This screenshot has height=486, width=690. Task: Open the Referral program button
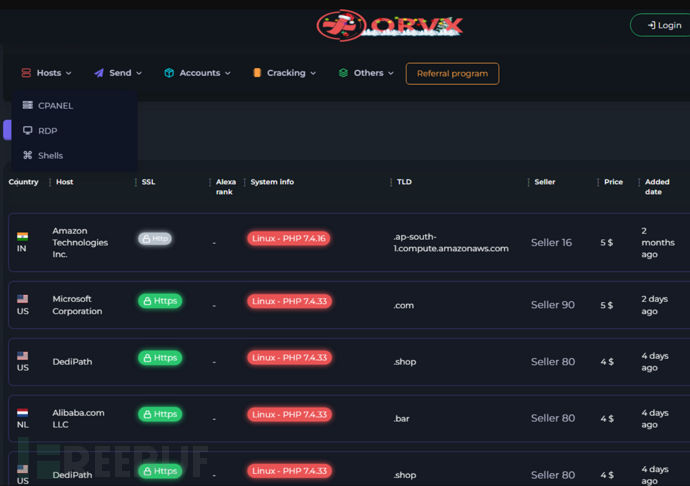point(452,73)
